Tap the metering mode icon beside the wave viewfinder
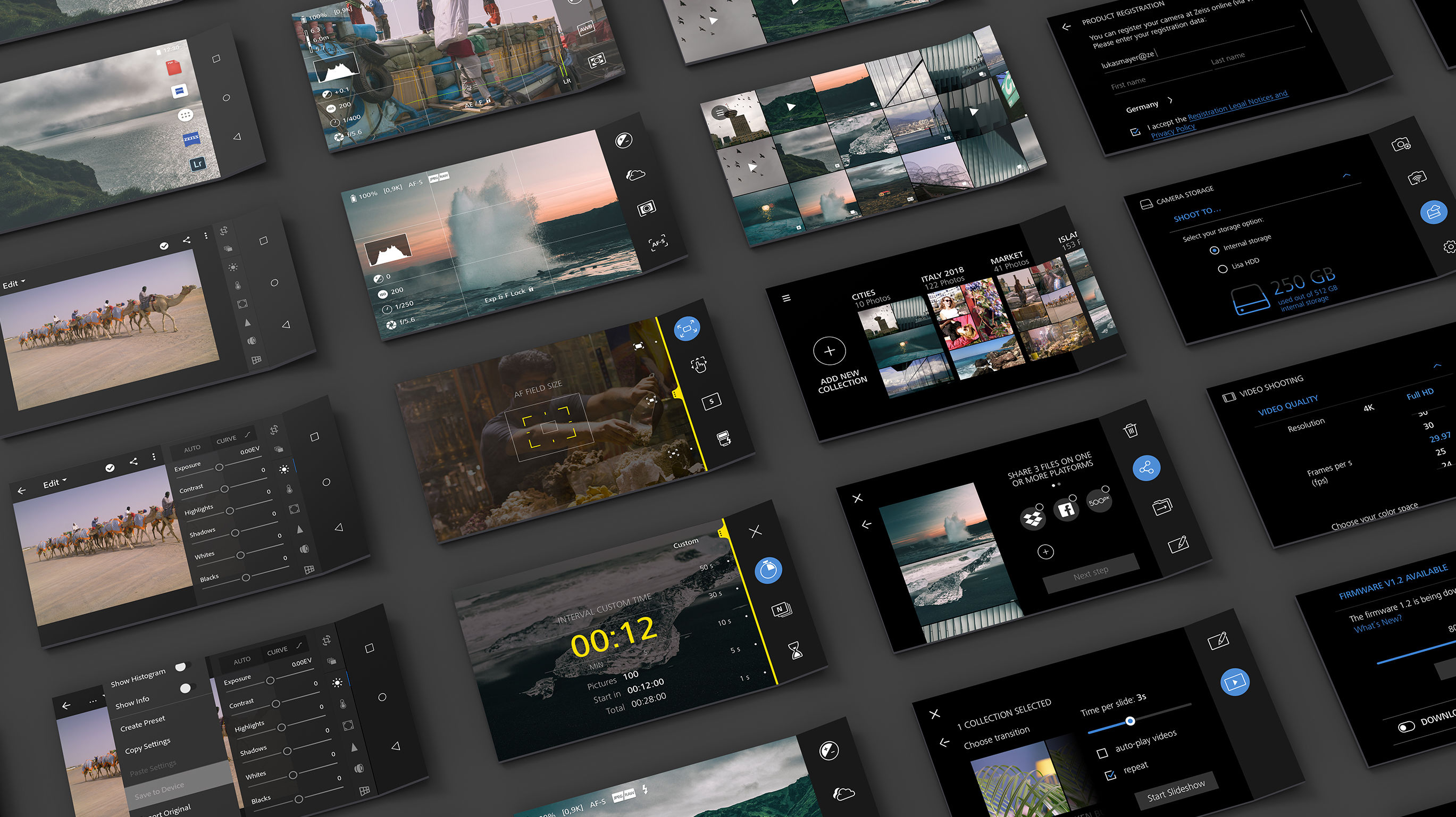The image size is (1456, 817). [647, 208]
